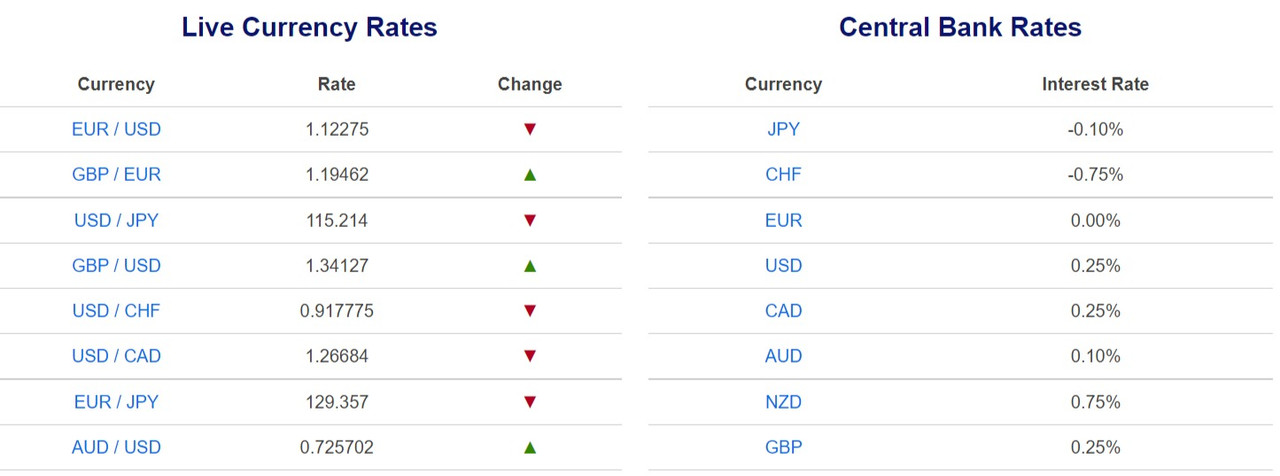Click the red down arrow for USD / CHF
The image size is (1280, 476).
point(530,311)
